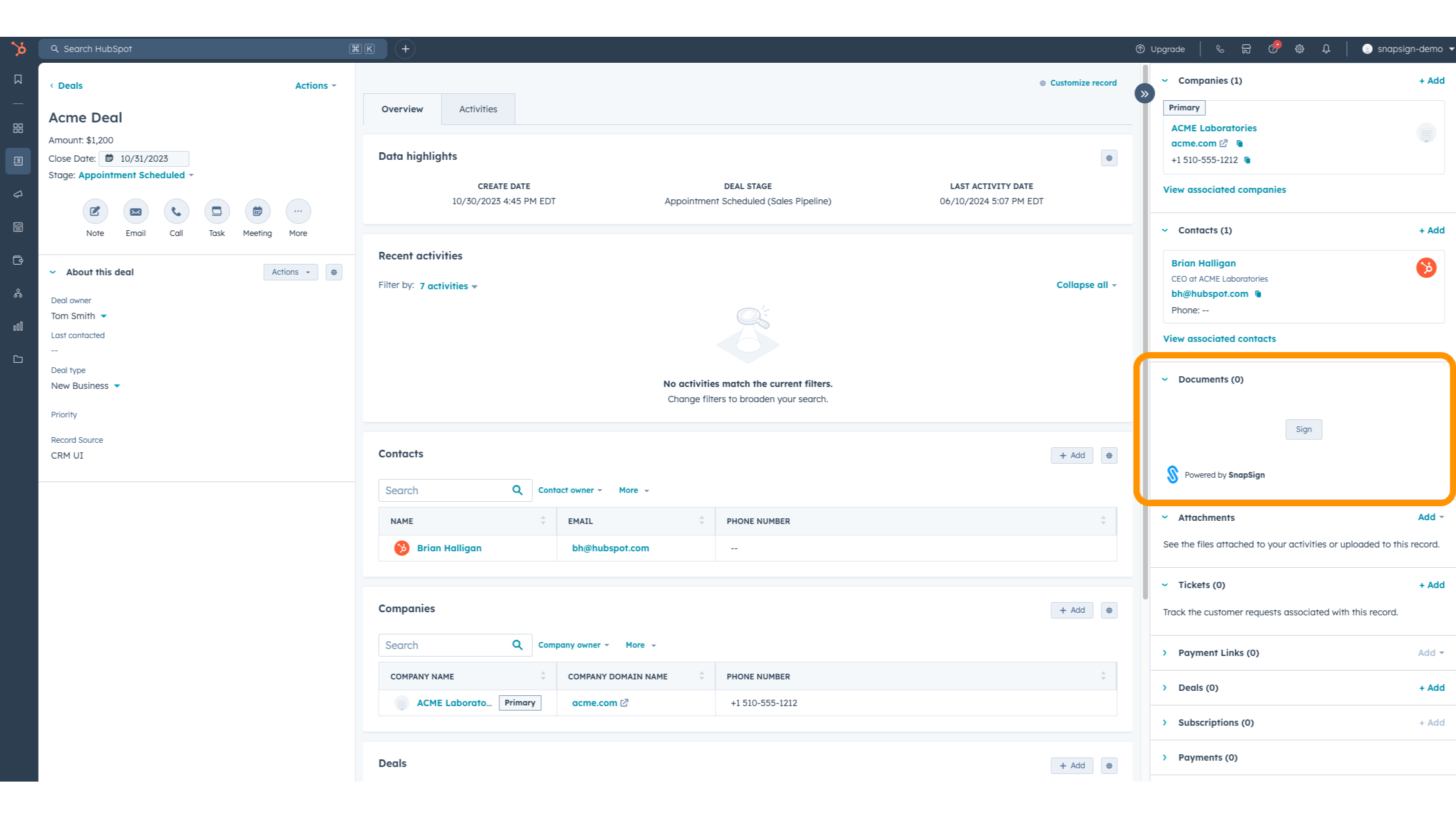Open the top Actions dropdown near Deals
The height and width of the screenshot is (819, 1456).
tap(315, 86)
